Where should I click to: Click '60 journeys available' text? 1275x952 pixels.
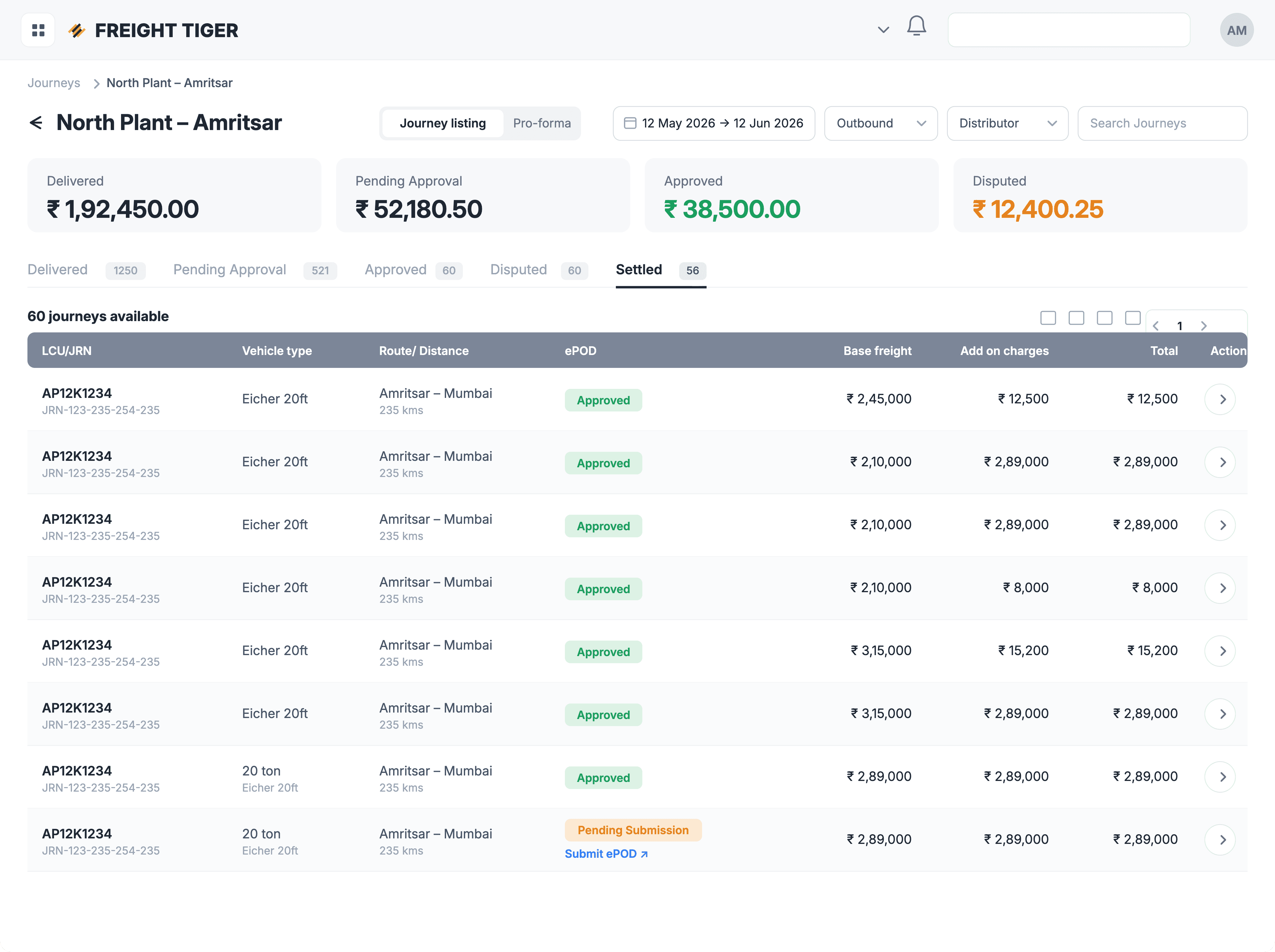coord(98,316)
